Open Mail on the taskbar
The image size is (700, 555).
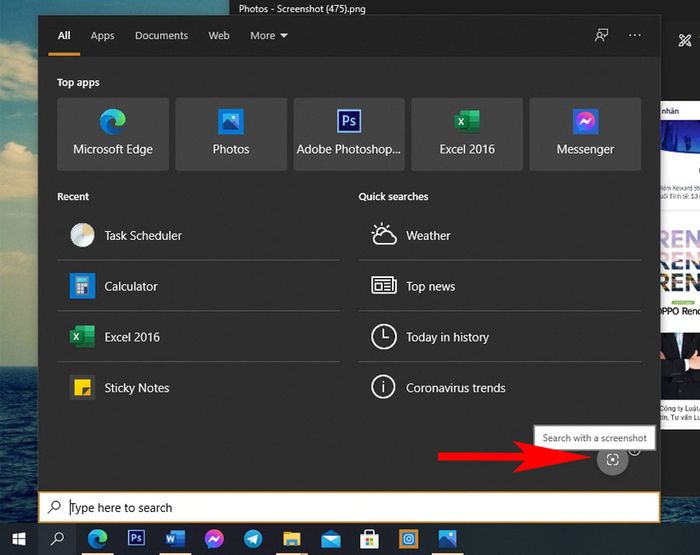(331, 539)
